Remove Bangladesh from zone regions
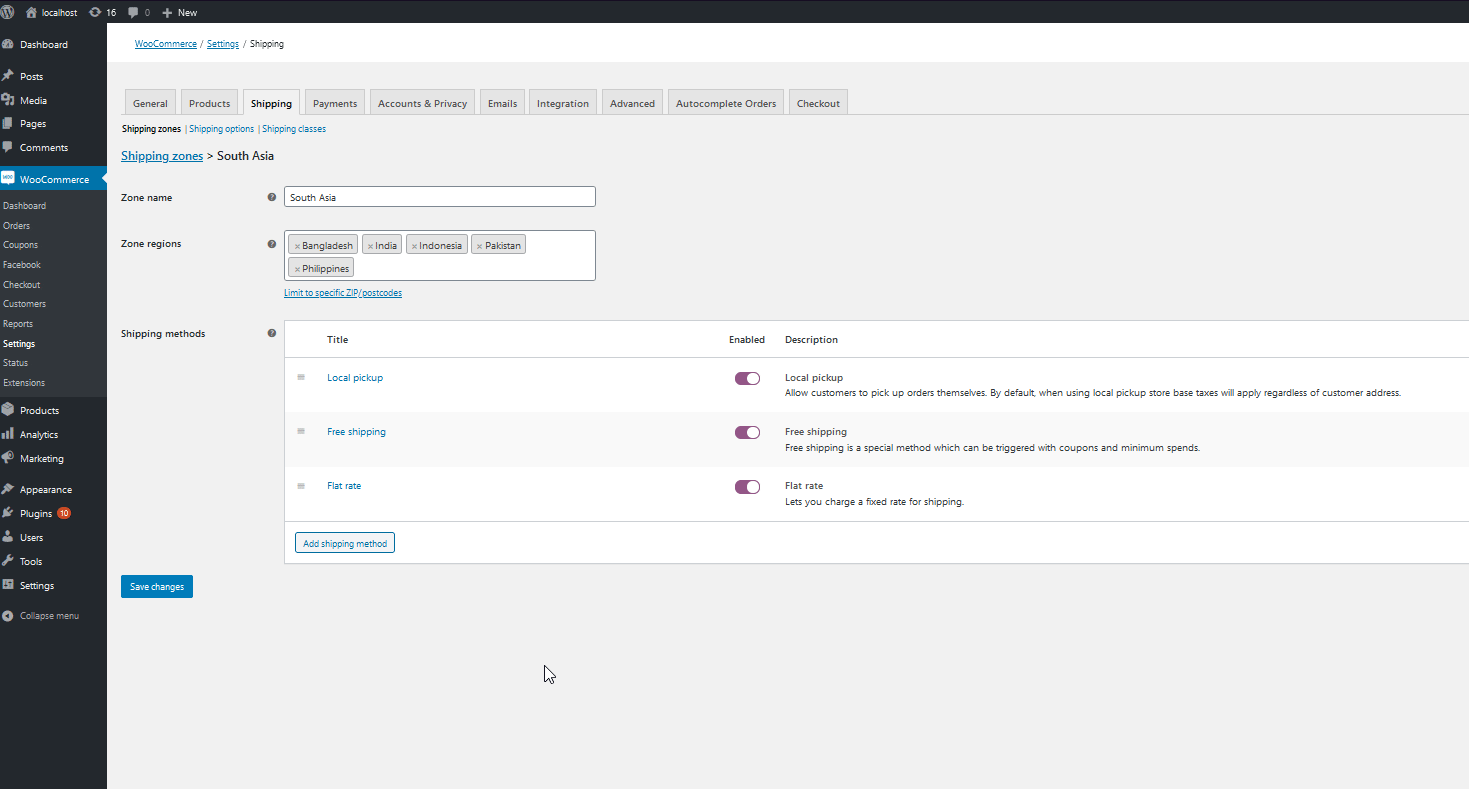 coord(297,246)
